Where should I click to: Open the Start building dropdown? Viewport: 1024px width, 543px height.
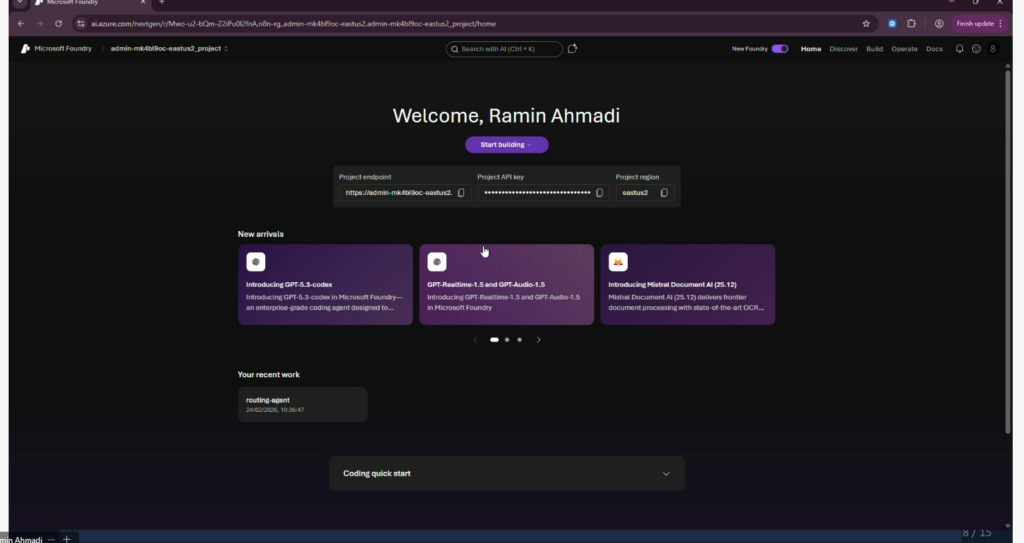click(x=506, y=145)
